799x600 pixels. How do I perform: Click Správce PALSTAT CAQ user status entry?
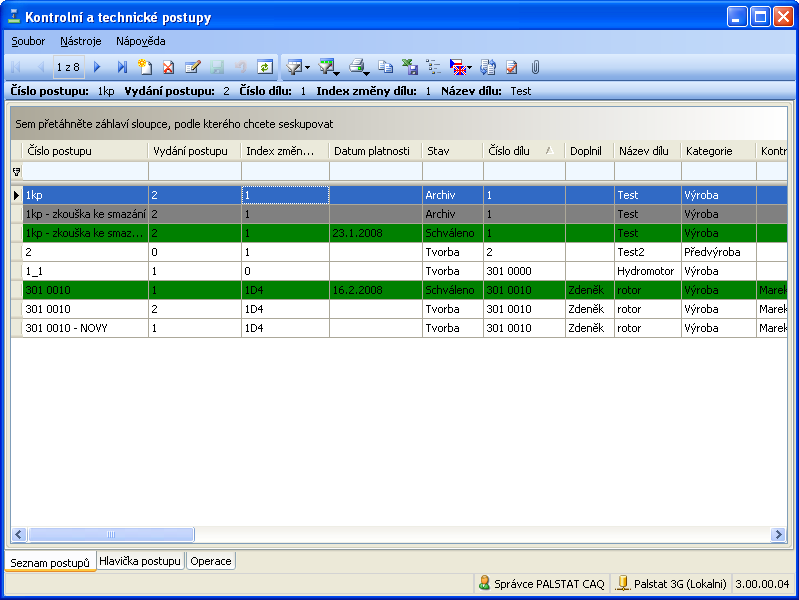(x=542, y=583)
